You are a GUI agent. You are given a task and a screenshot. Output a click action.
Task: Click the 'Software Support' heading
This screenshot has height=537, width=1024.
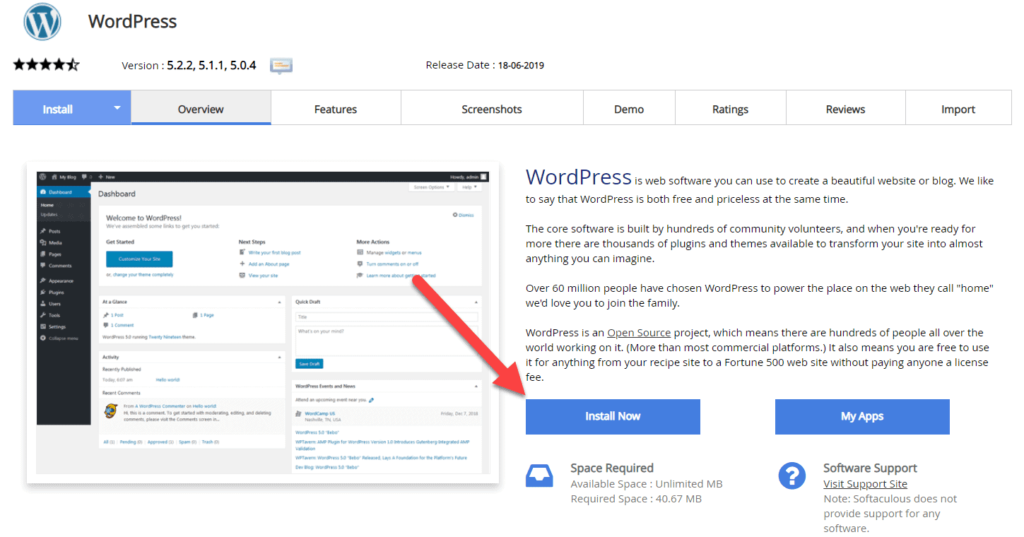[870, 468]
